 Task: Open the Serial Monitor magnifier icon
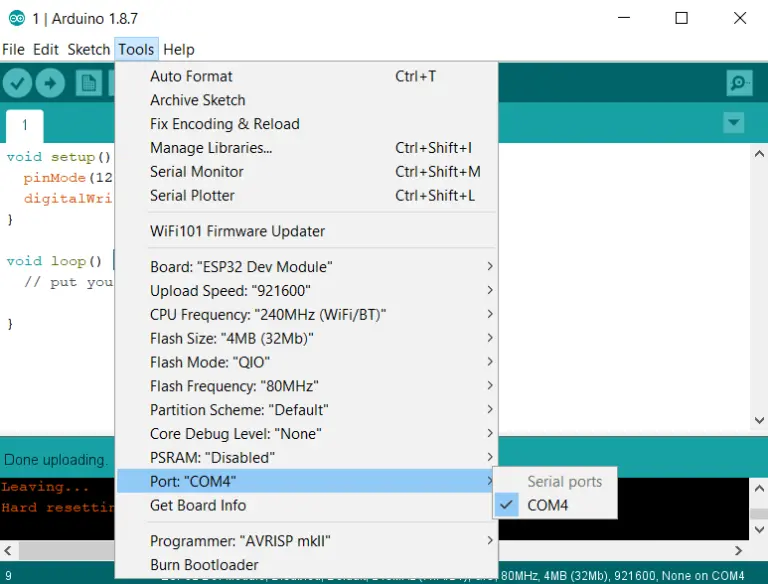coord(739,83)
